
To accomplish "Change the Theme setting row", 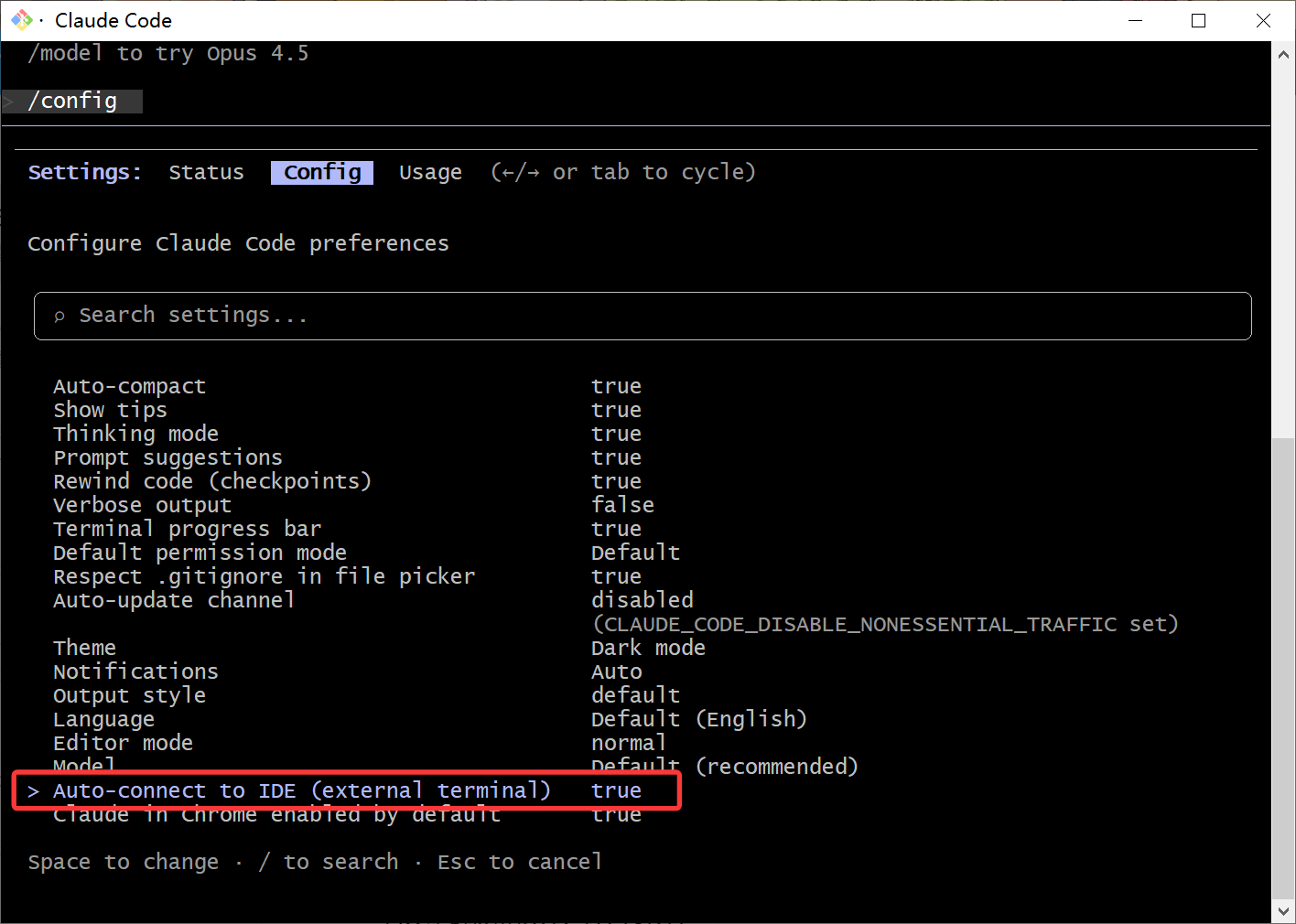I will [379, 648].
